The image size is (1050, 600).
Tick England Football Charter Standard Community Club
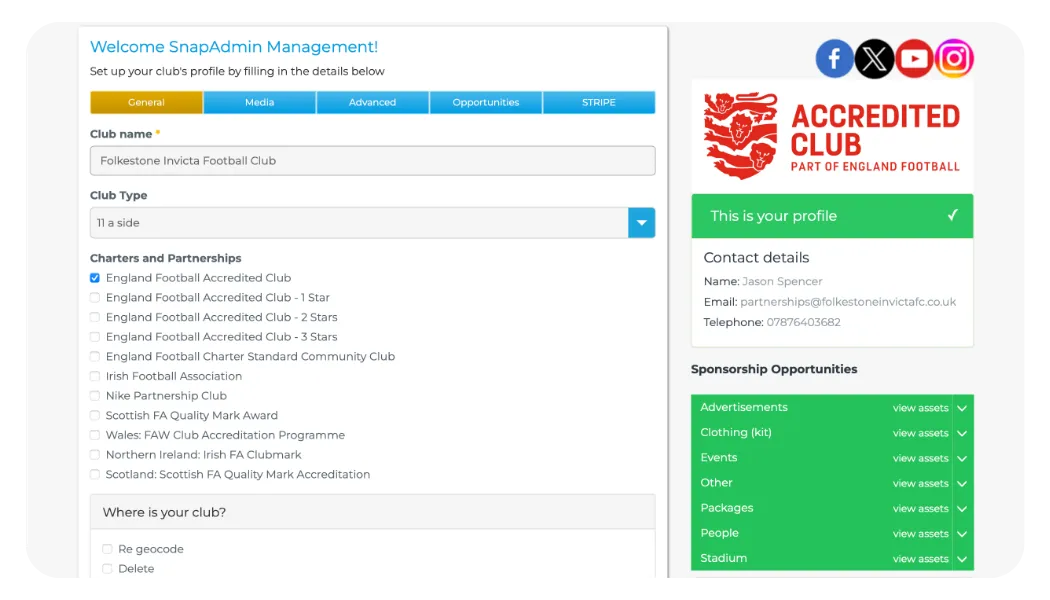(95, 356)
